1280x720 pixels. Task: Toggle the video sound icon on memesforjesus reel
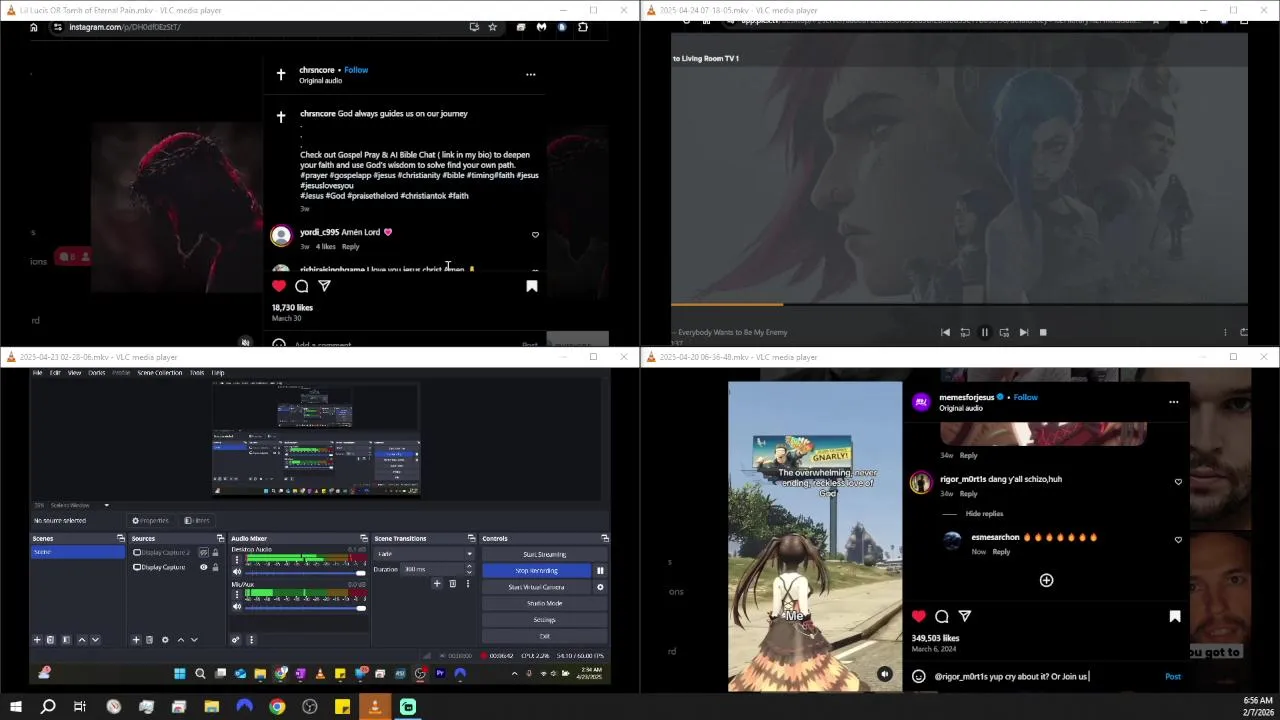coord(885,675)
